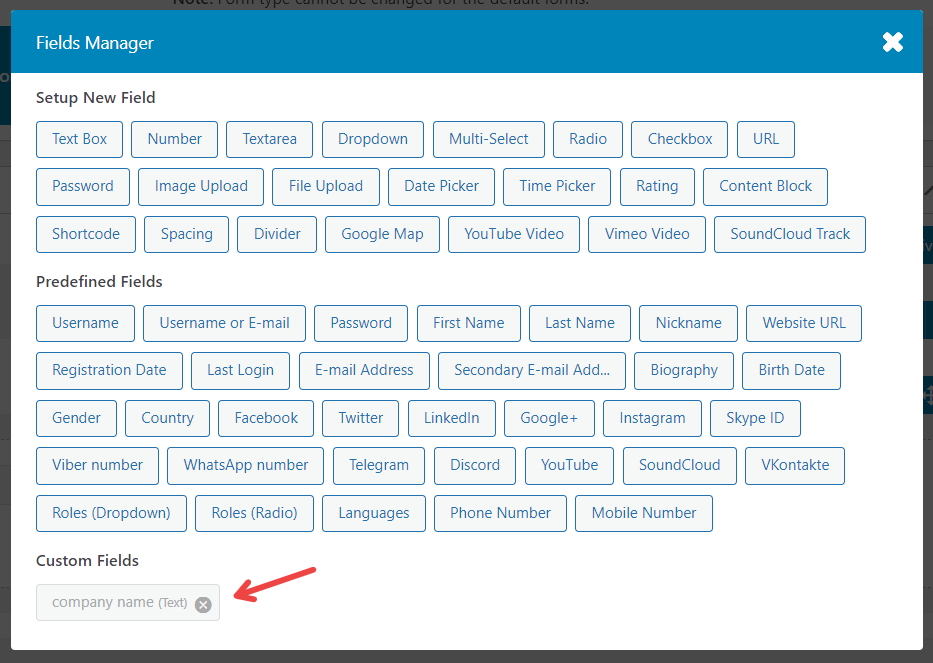Image resolution: width=933 pixels, height=663 pixels.
Task: Insert the Facebook predefined field
Action: (x=265, y=418)
